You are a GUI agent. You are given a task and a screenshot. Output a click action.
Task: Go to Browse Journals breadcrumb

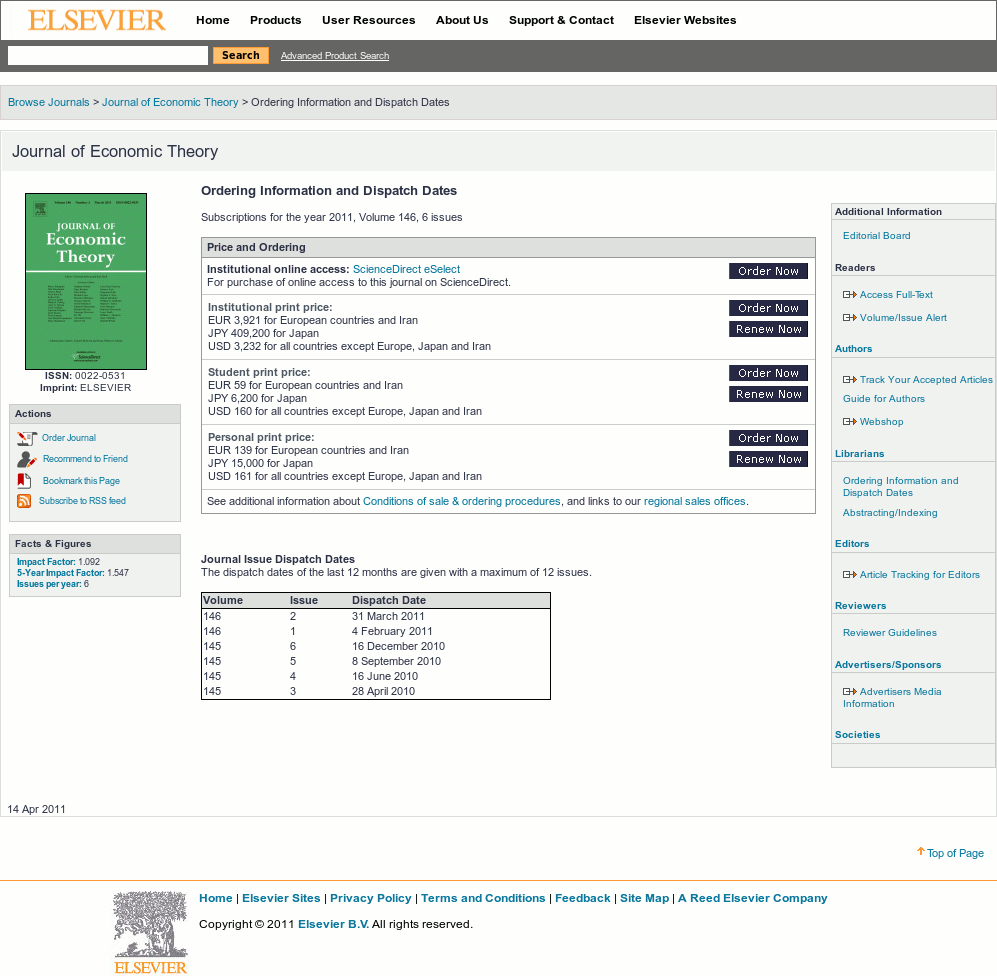tap(49, 102)
